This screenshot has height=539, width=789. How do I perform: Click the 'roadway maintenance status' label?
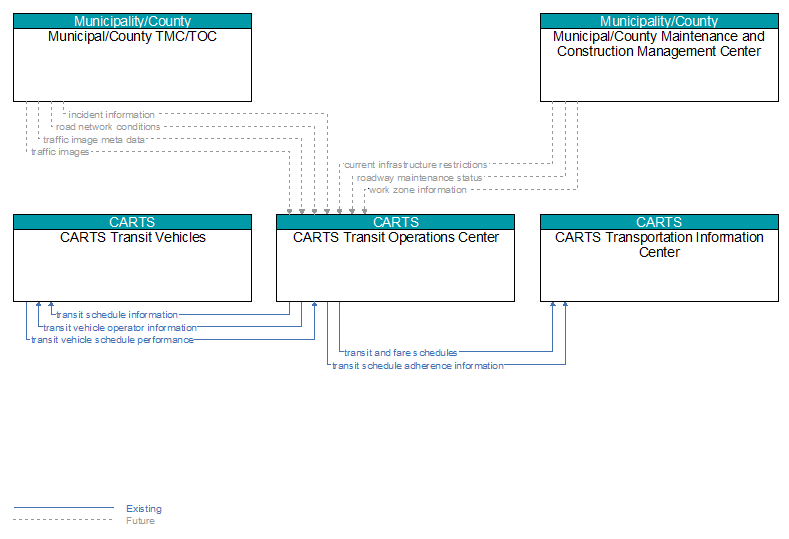[x=420, y=178]
